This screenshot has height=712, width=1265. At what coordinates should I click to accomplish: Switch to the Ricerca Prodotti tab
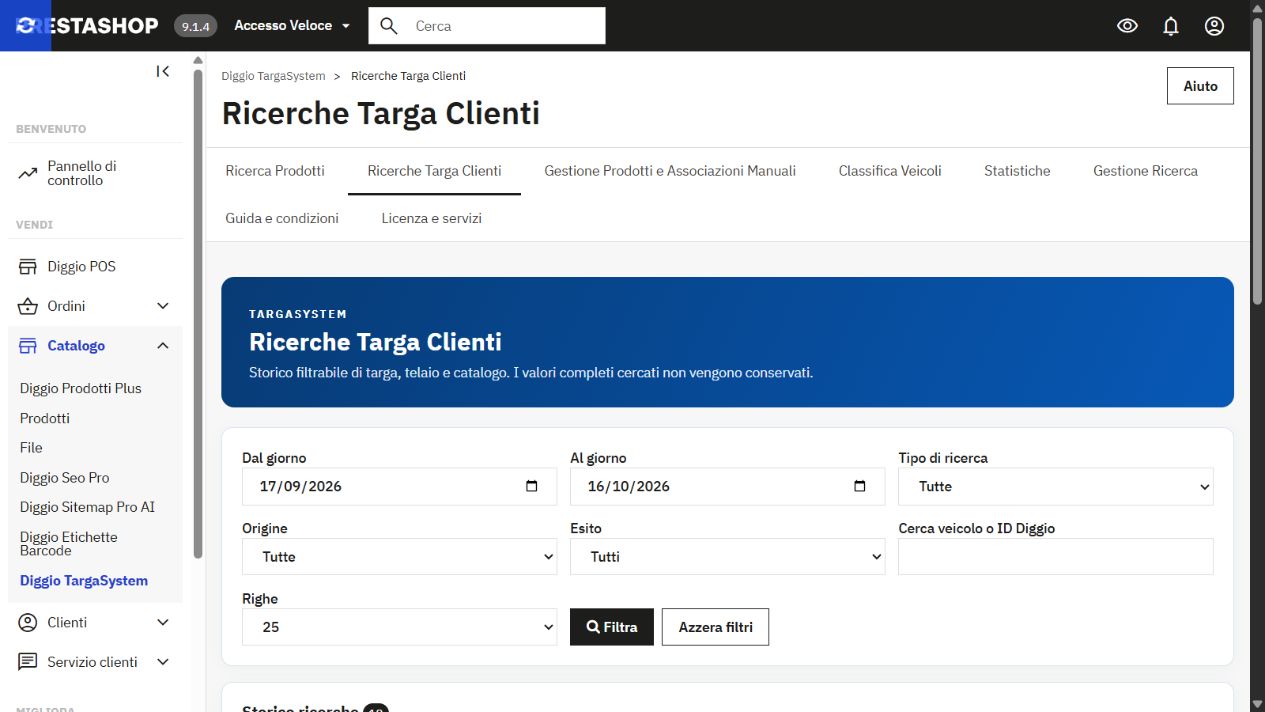275,171
